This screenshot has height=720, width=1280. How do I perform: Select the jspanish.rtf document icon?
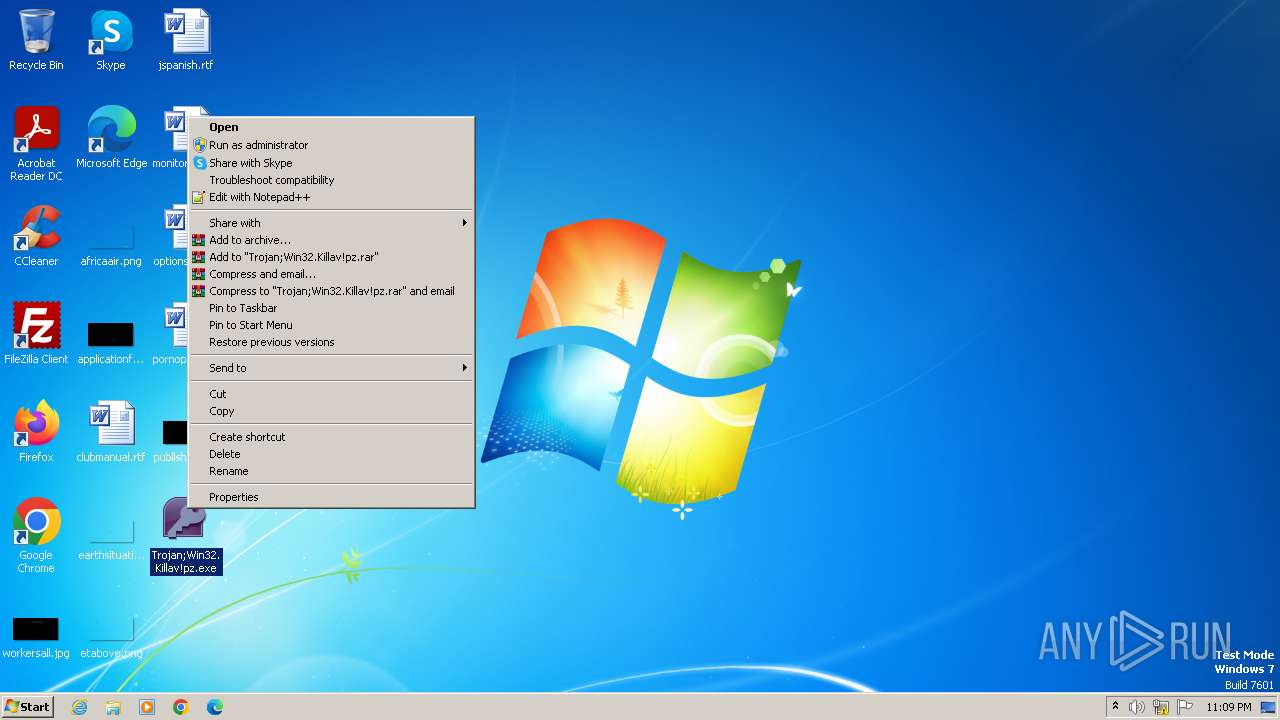(186, 40)
